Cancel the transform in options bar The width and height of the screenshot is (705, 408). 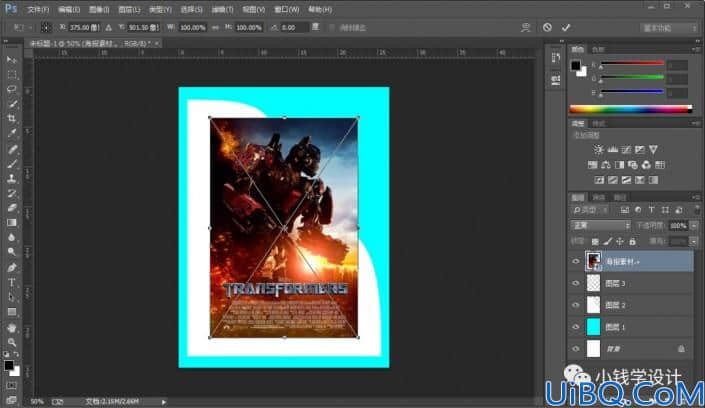(x=547, y=27)
